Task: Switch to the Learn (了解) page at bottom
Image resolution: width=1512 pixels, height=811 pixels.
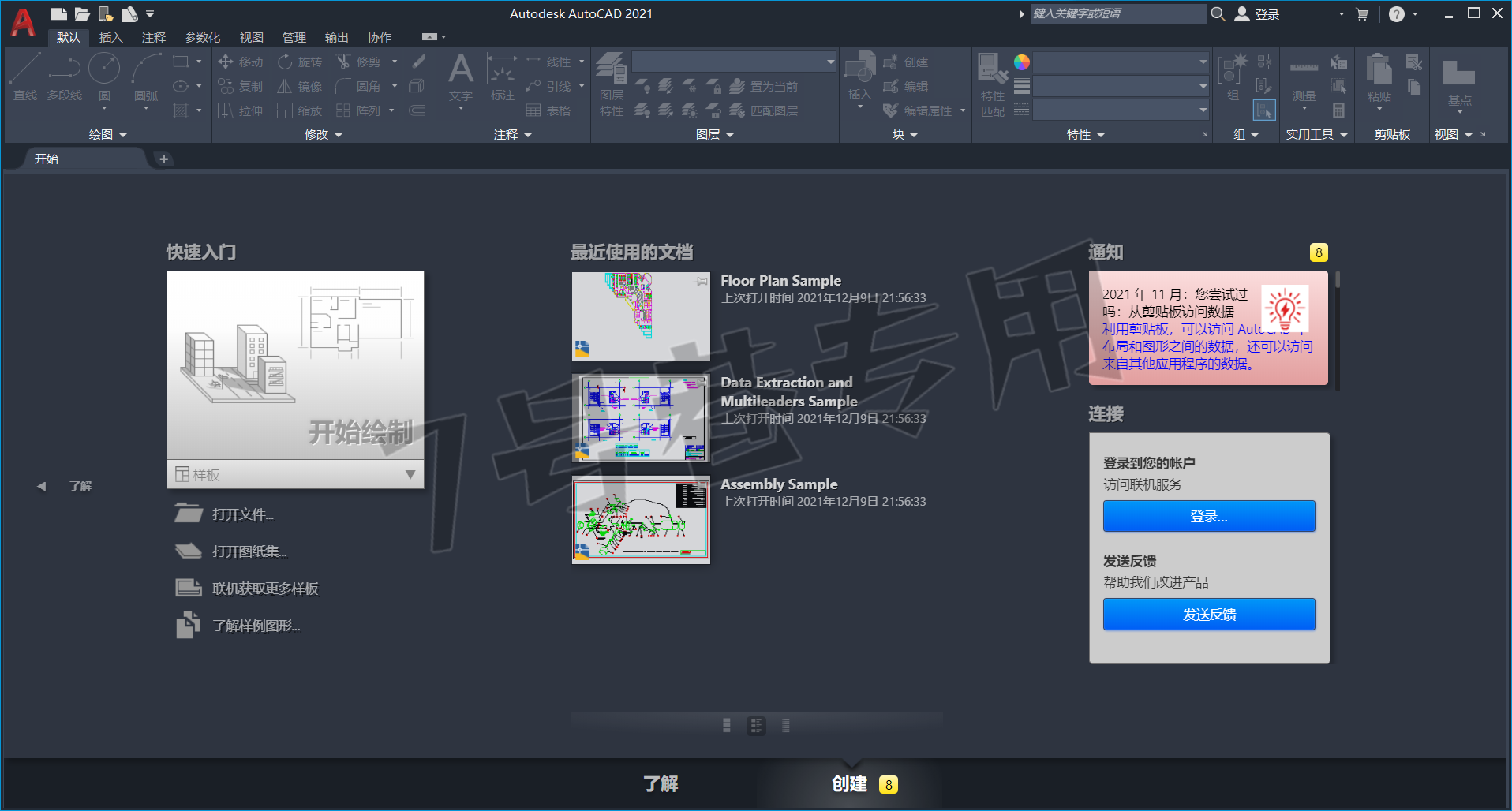Action: (x=661, y=783)
